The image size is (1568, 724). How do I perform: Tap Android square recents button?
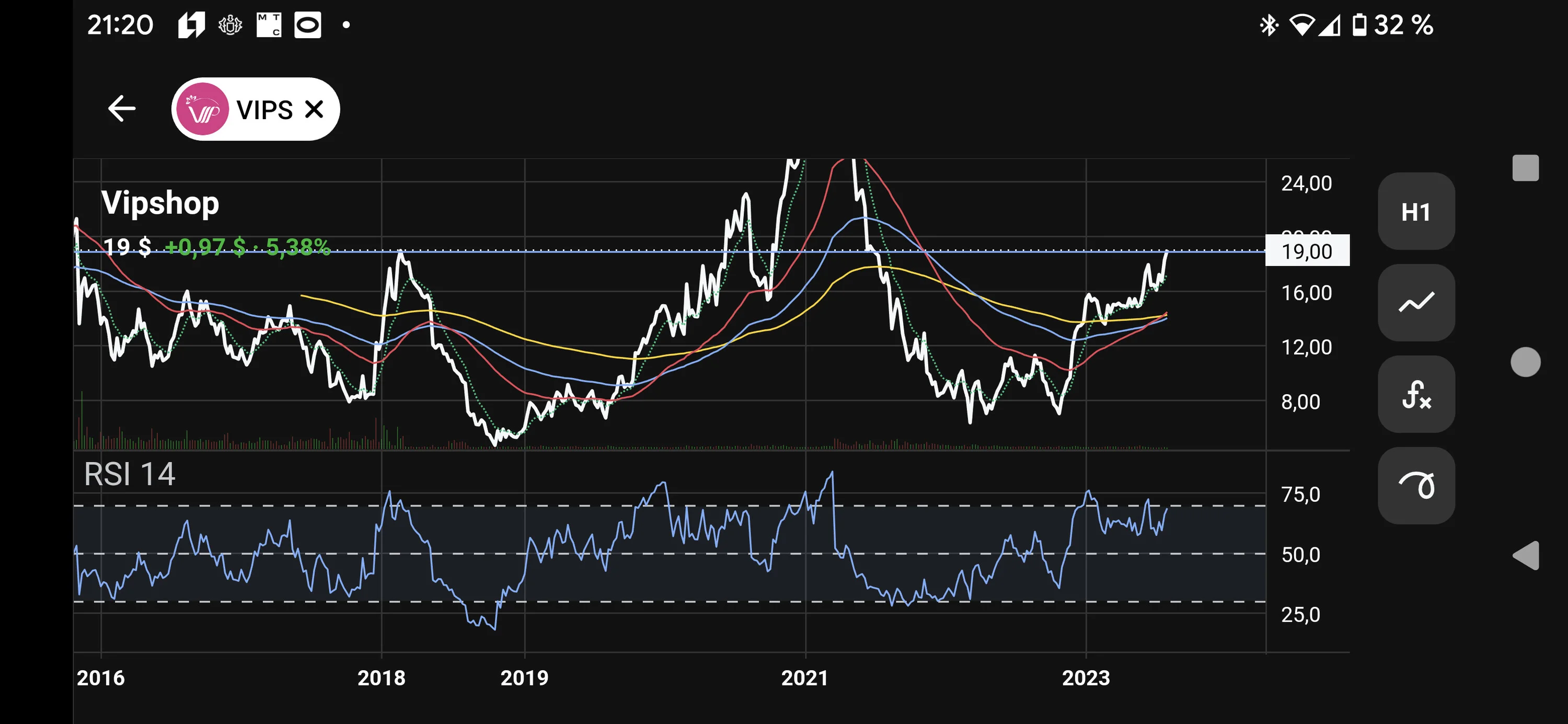click(x=1525, y=167)
